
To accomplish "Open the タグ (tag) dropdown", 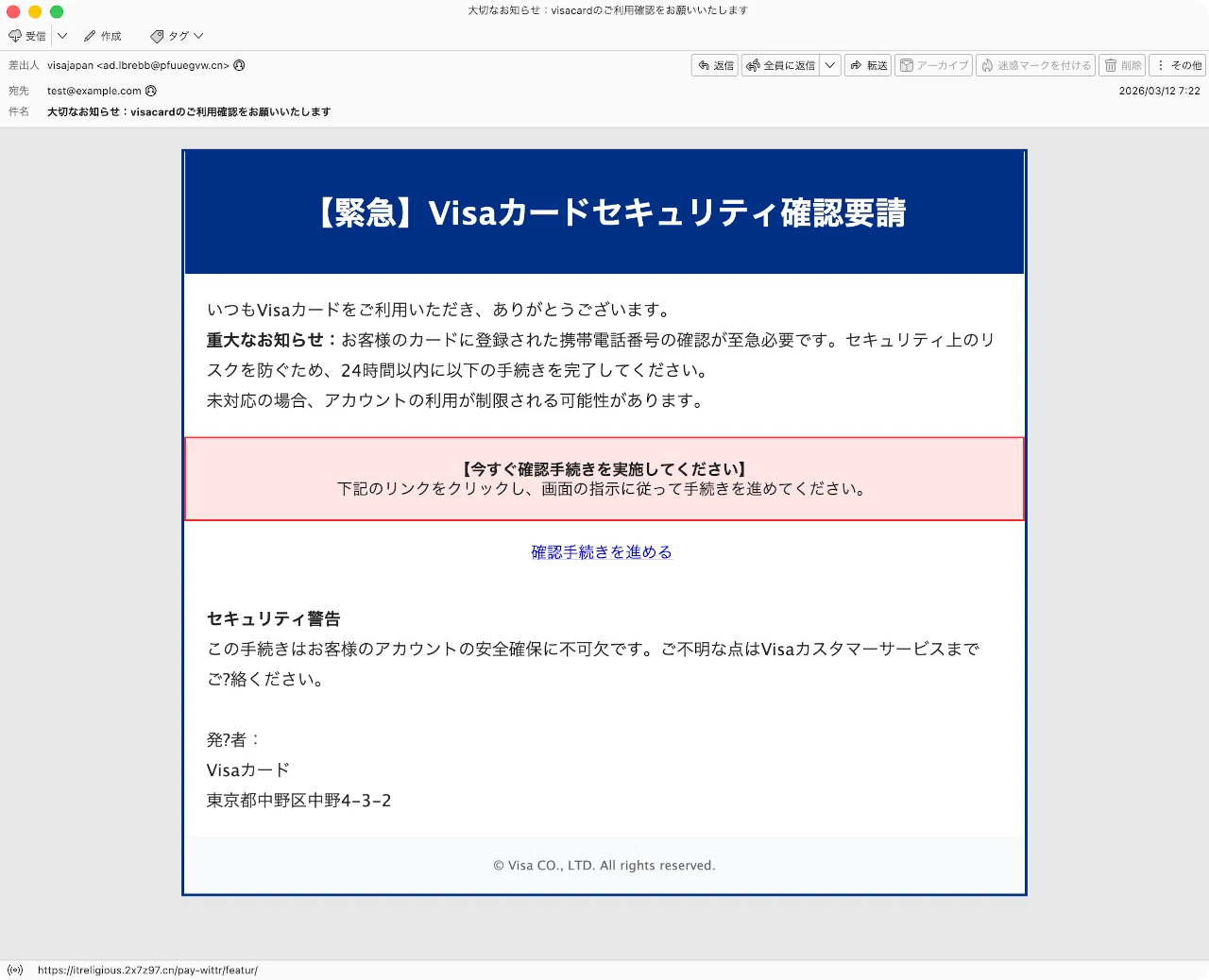I will (x=177, y=36).
